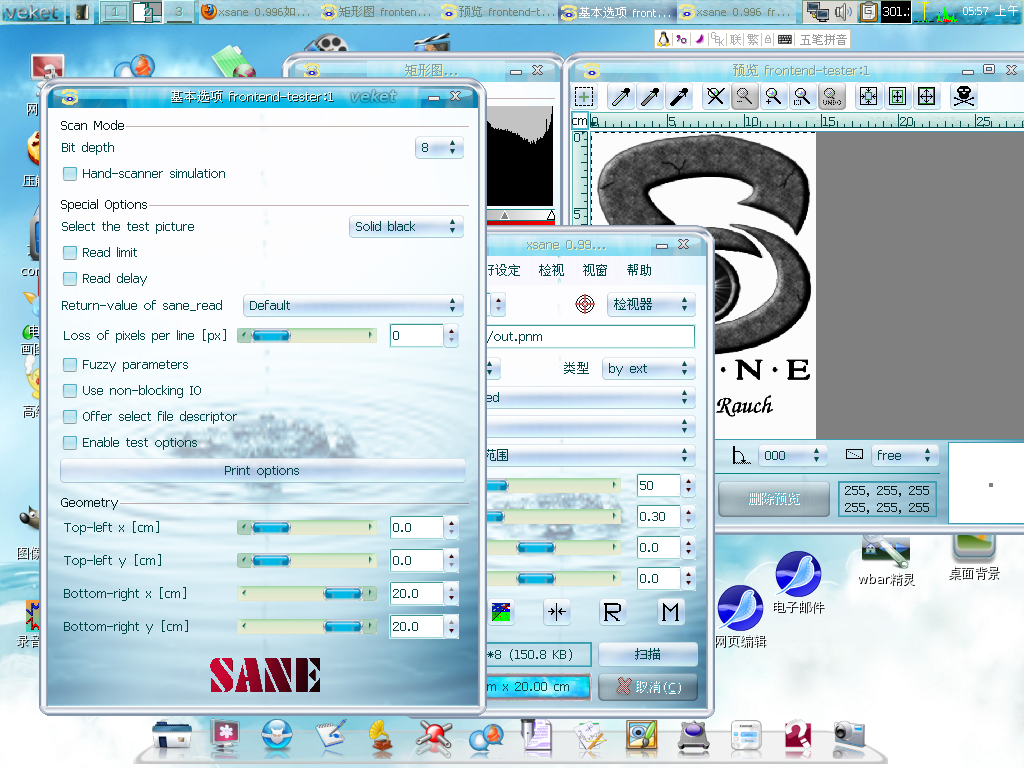The height and width of the screenshot is (768, 1024).
Task: Click the dashed-box plus selection icon in preview toolbar
Action: (x=584, y=97)
